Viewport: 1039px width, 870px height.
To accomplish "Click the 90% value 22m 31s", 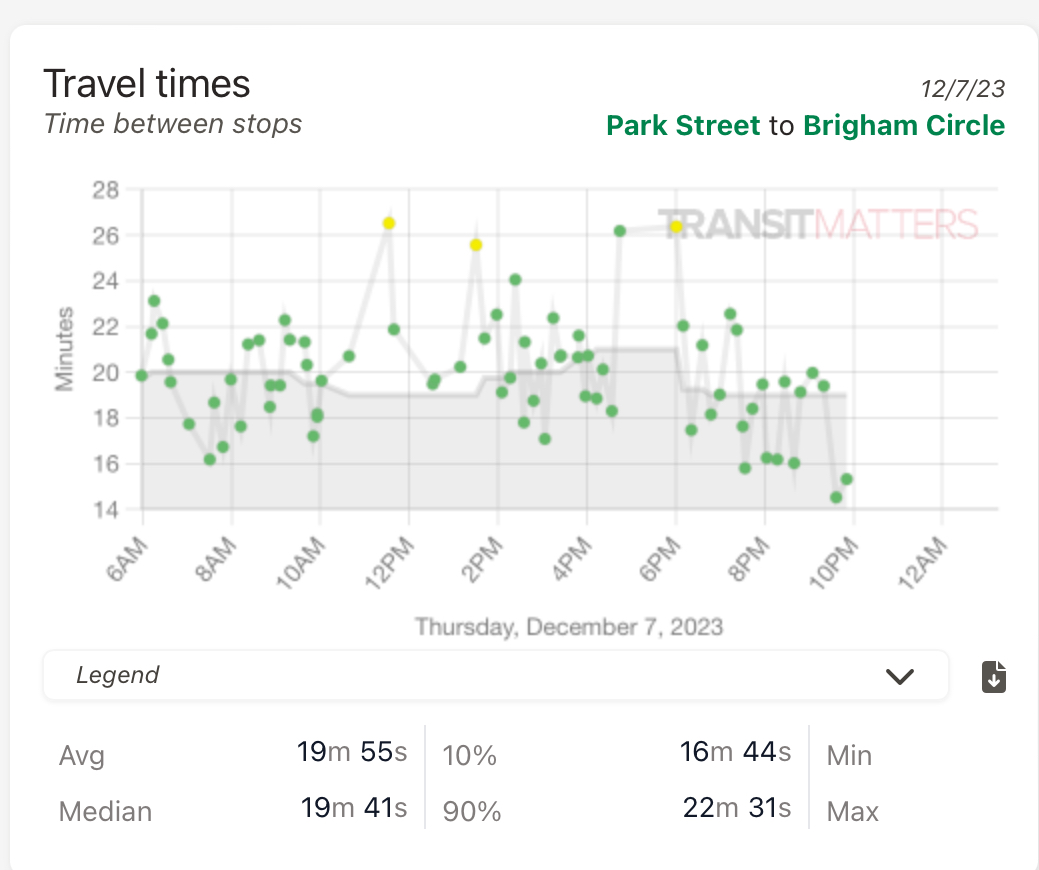I will tap(735, 808).
